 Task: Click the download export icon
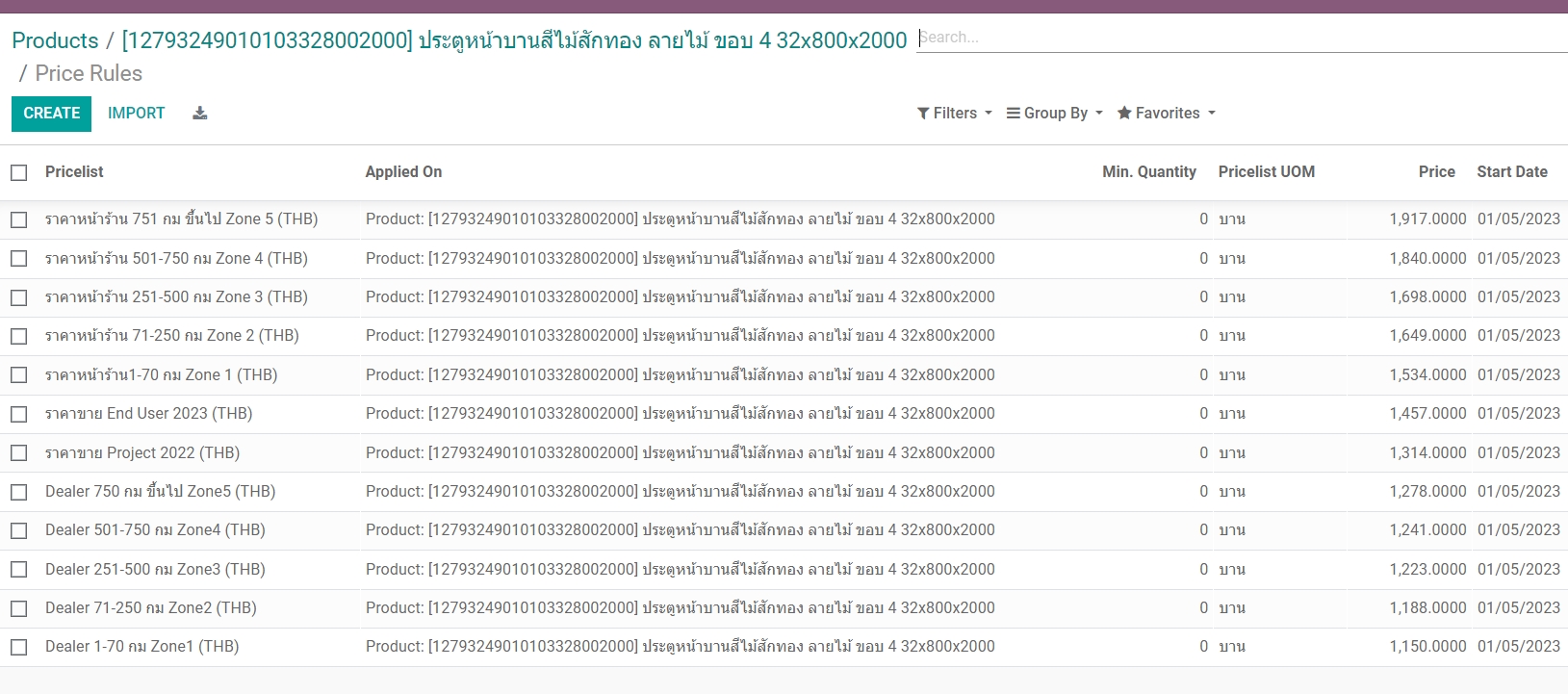tap(200, 114)
